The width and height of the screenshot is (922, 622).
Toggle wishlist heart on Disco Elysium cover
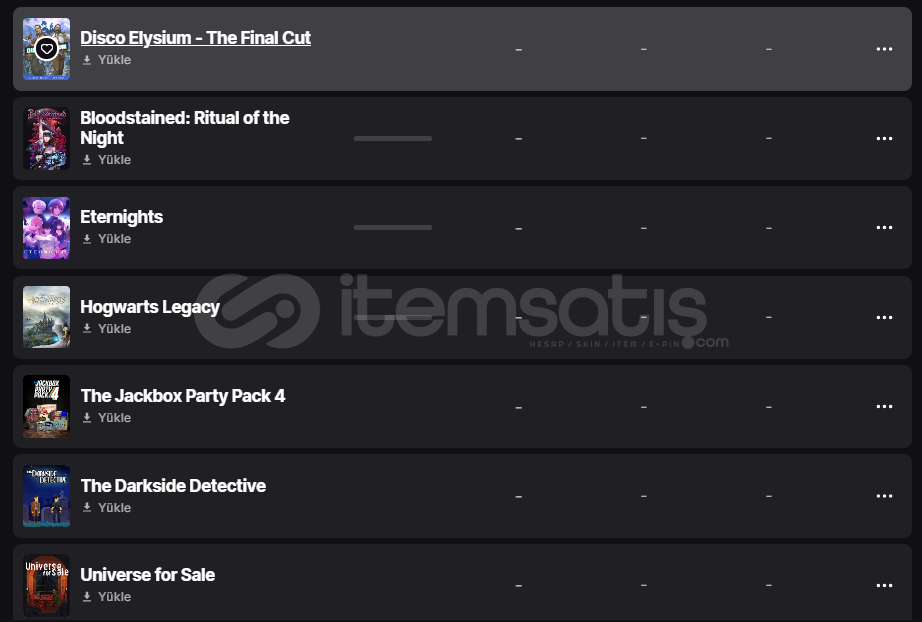pyautogui.click(x=46, y=48)
